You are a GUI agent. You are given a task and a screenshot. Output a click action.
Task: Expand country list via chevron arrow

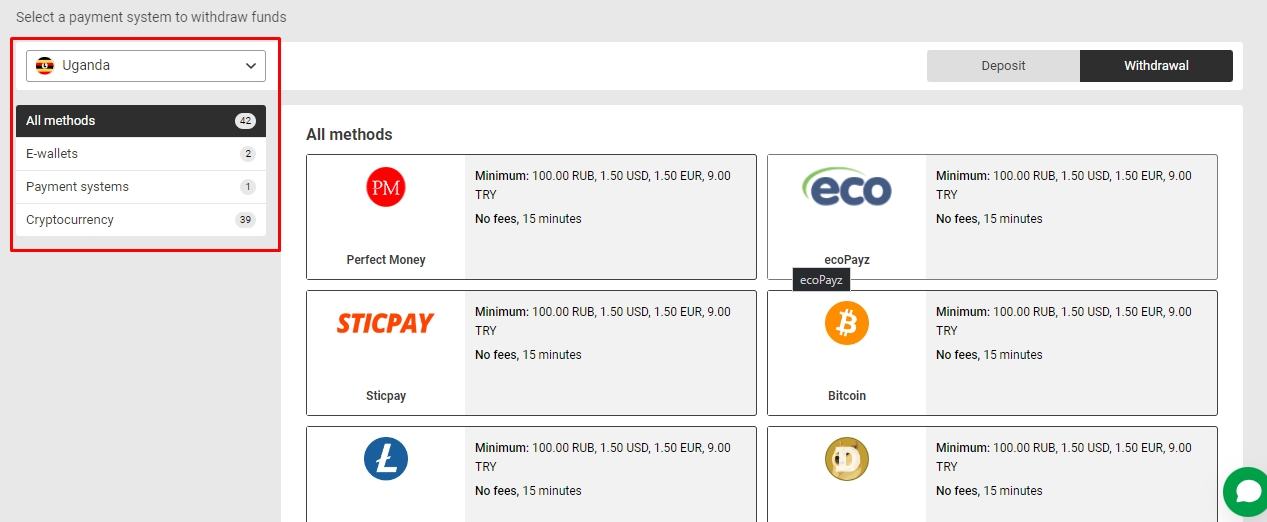(x=251, y=66)
